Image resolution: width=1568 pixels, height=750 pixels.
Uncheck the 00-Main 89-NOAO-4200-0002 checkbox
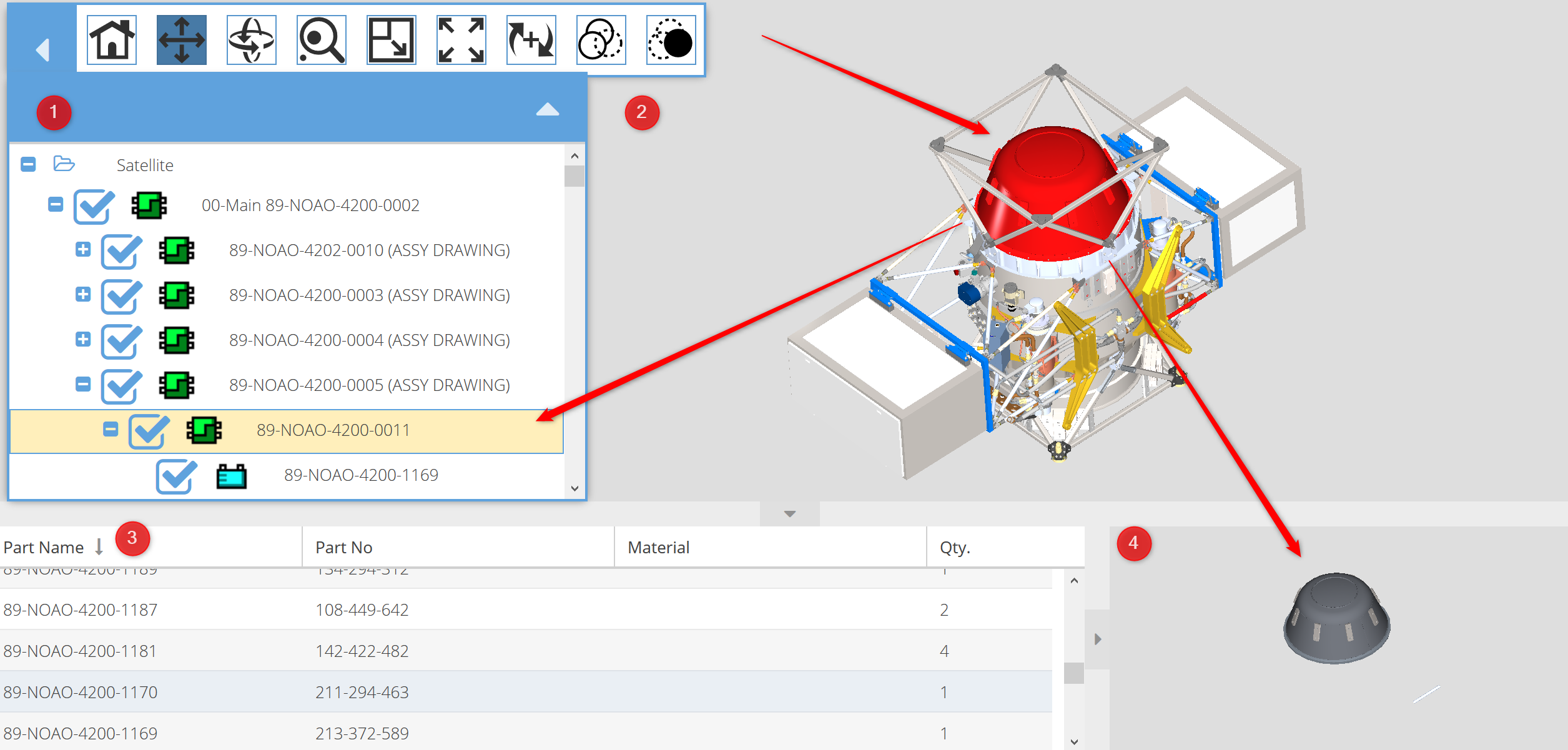point(93,207)
